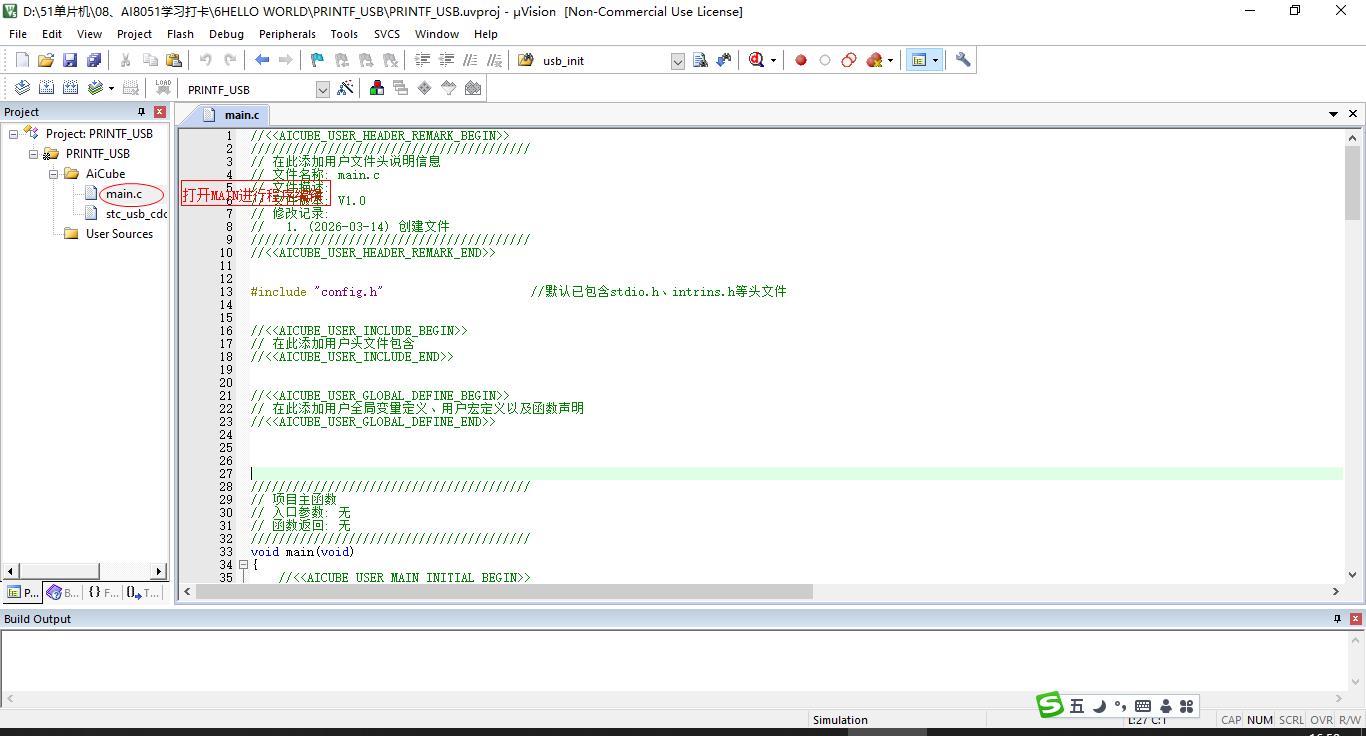Click the Redo arrow icon
The height and width of the screenshot is (736, 1366).
(x=230, y=60)
